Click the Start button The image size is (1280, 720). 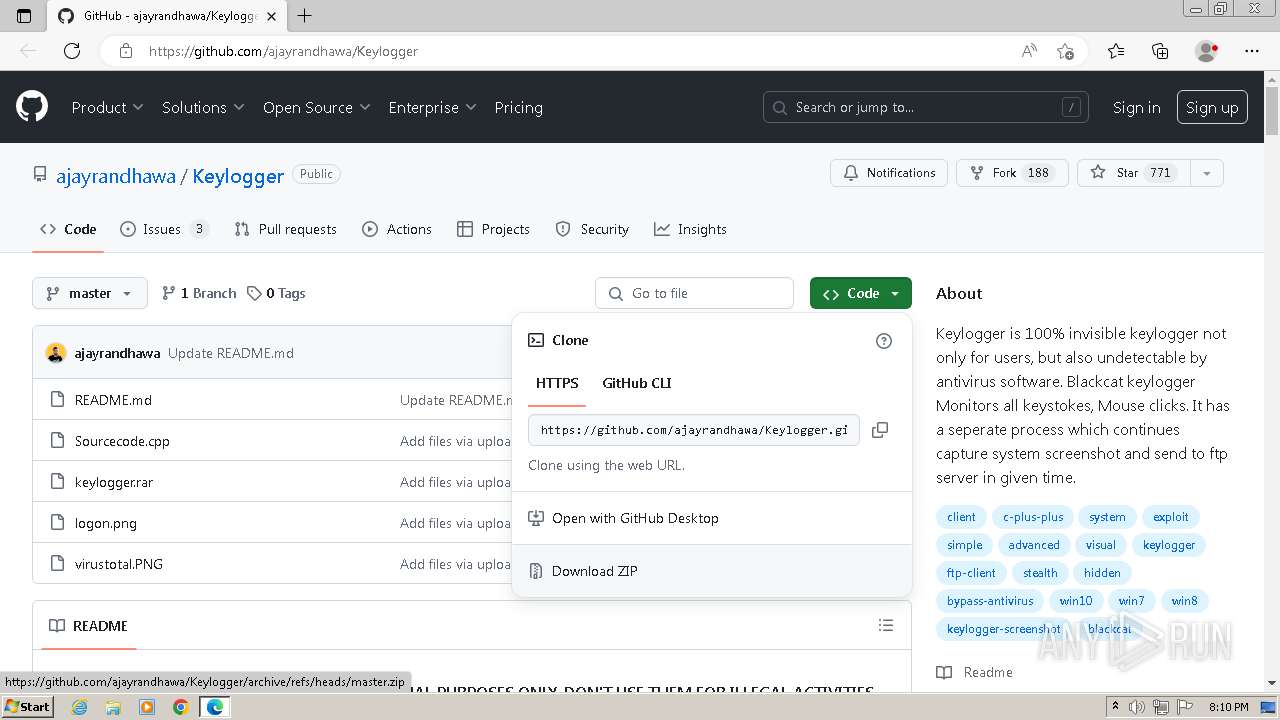[27, 707]
